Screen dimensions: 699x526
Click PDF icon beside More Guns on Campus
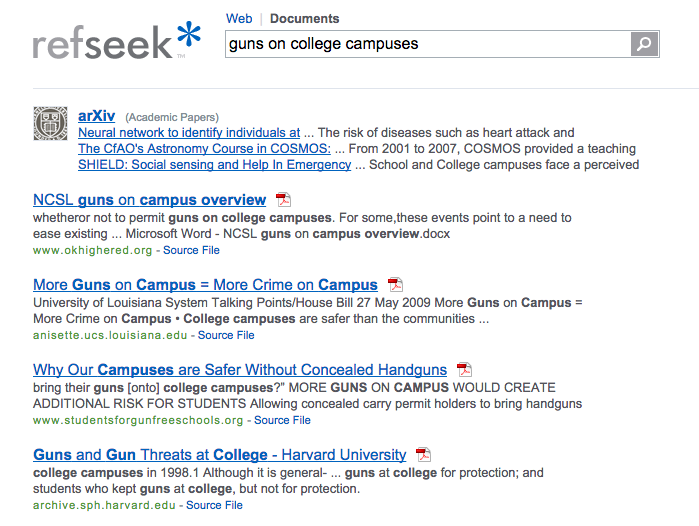pos(395,285)
